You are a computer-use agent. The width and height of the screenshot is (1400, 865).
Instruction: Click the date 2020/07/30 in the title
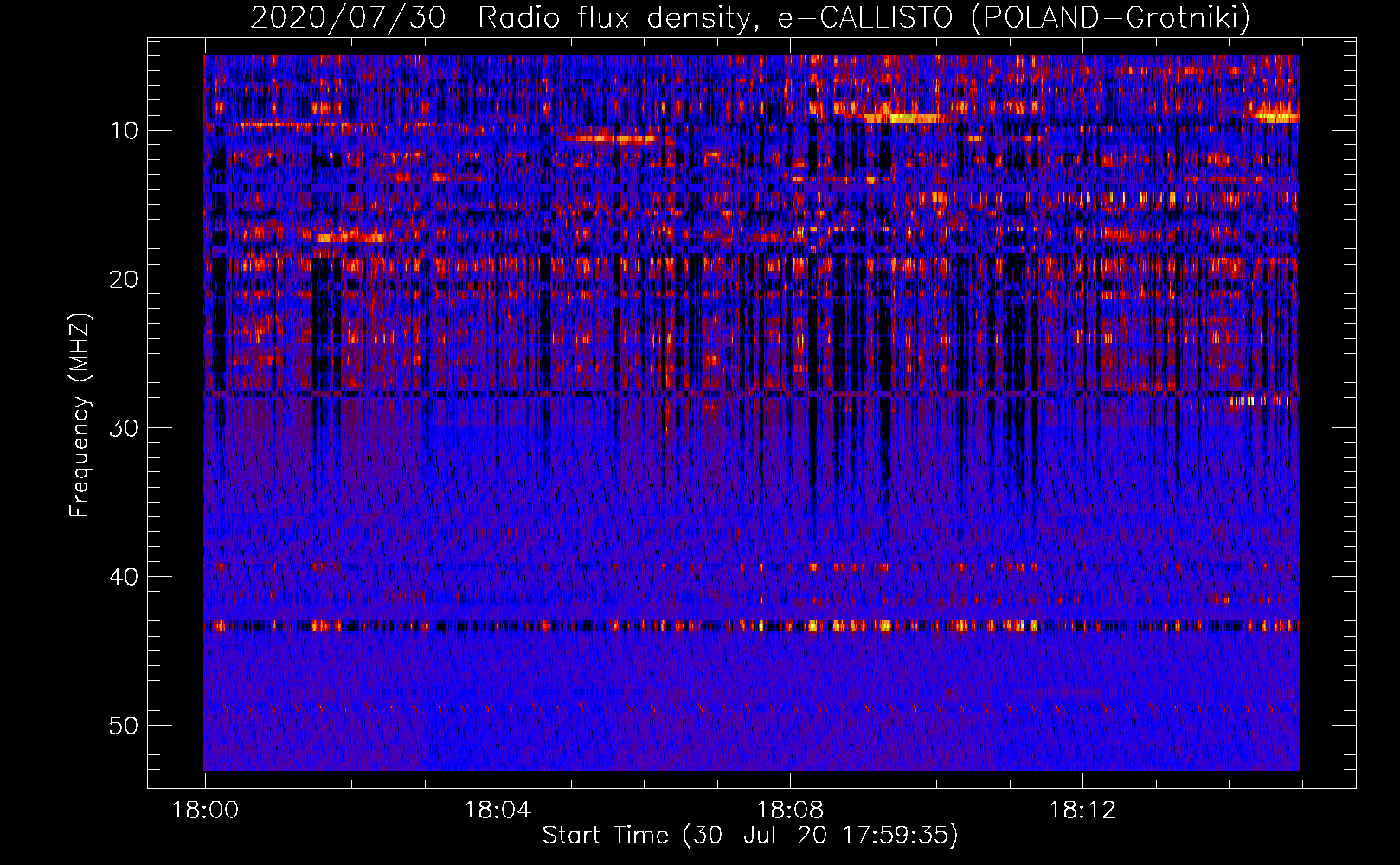click(348, 17)
